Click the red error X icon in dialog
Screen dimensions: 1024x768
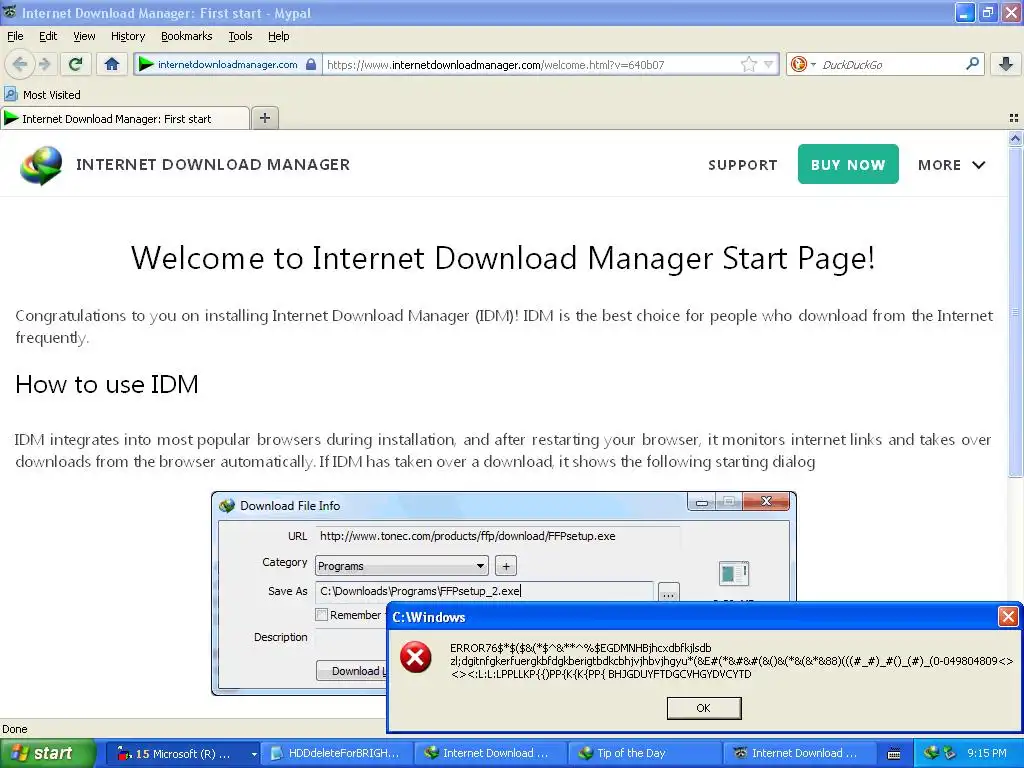[416, 657]
